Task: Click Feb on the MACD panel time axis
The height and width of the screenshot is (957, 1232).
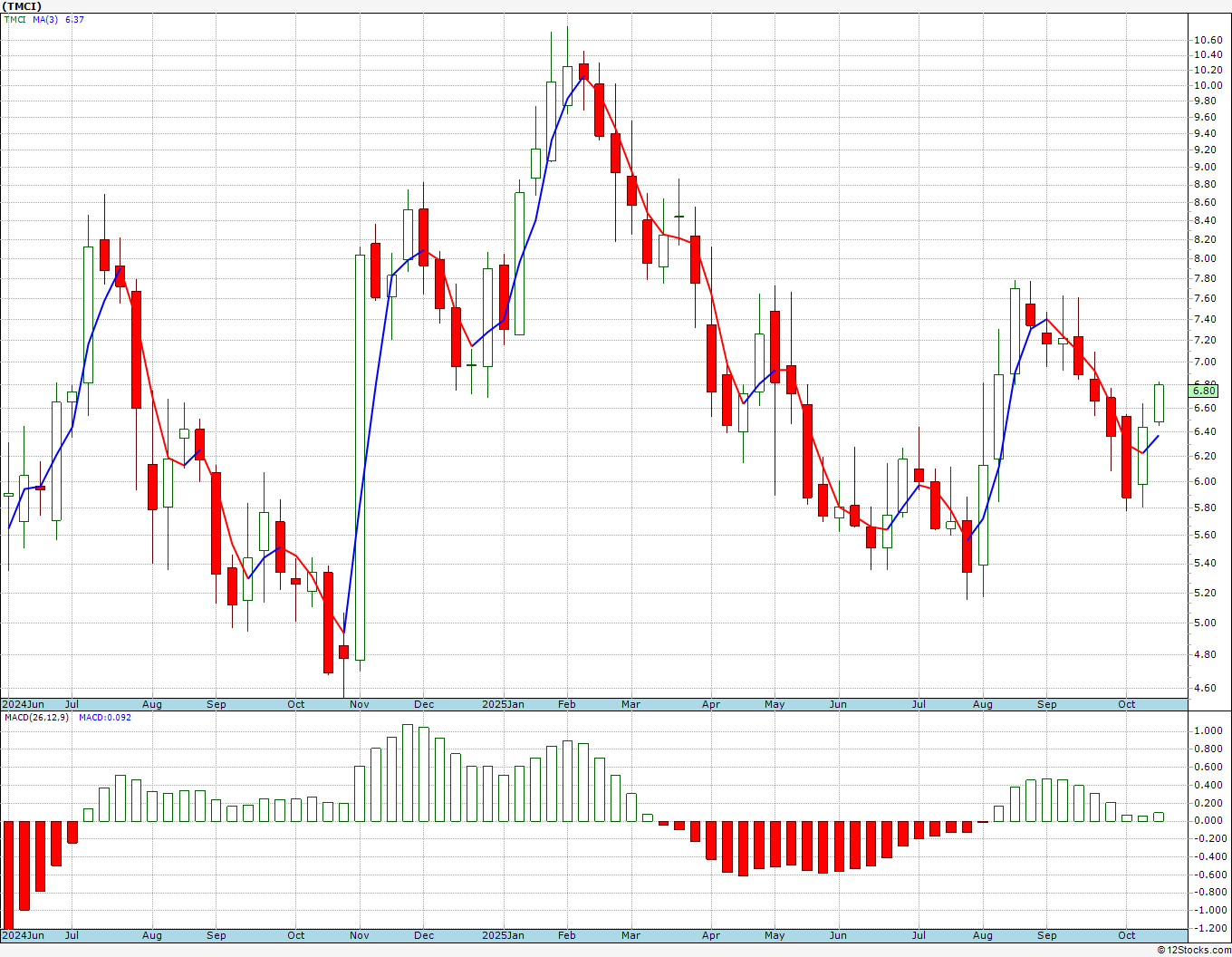Action: tap(567, 935)
